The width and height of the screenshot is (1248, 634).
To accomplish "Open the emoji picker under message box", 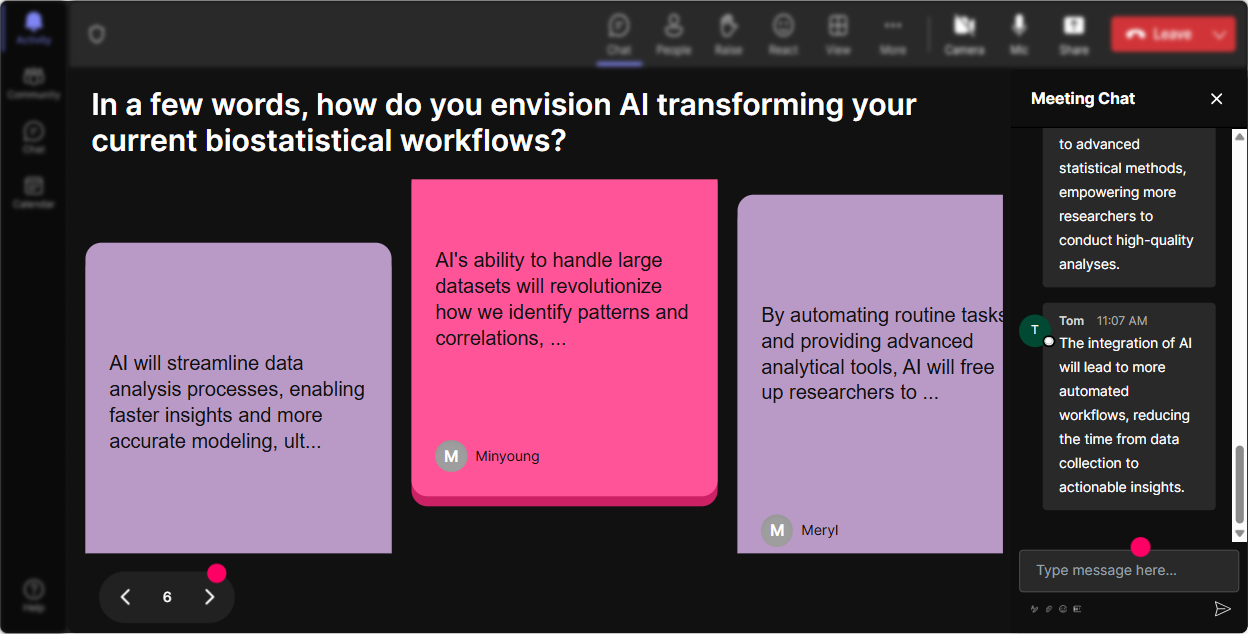I will [x=1063, y=609].
